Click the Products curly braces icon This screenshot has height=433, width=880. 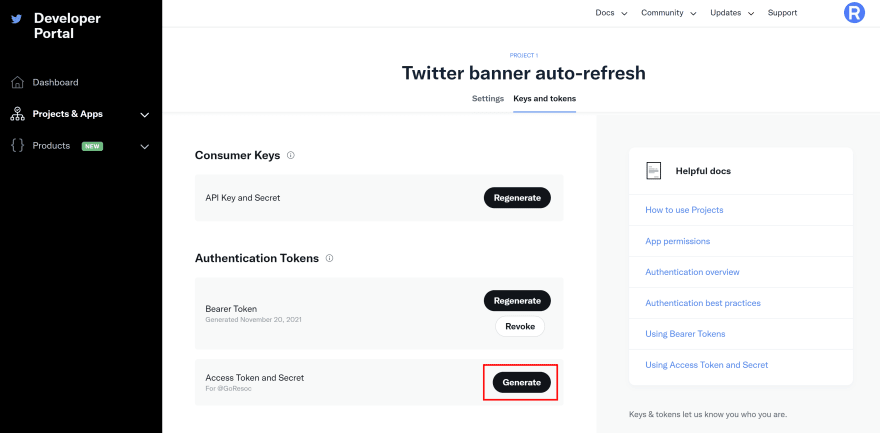17,146
